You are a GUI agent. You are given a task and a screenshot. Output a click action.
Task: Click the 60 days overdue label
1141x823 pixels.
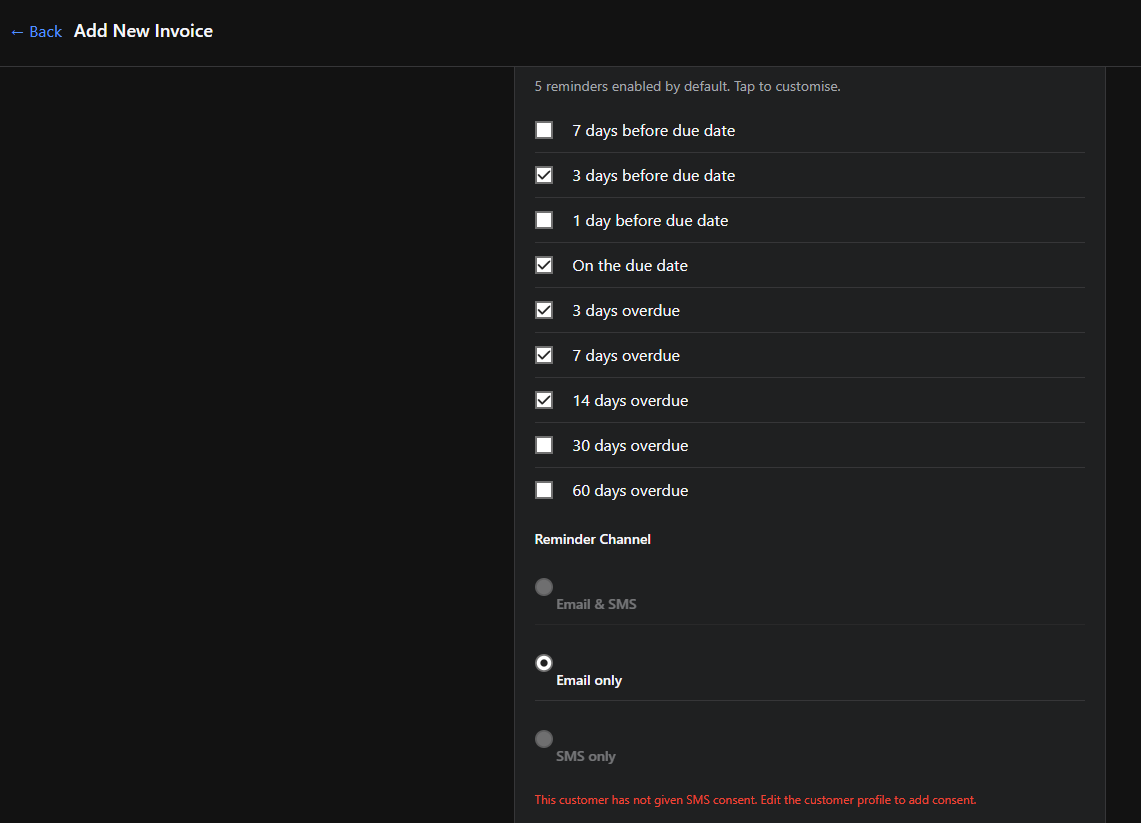pyautogui.click(x=630, y=491)
